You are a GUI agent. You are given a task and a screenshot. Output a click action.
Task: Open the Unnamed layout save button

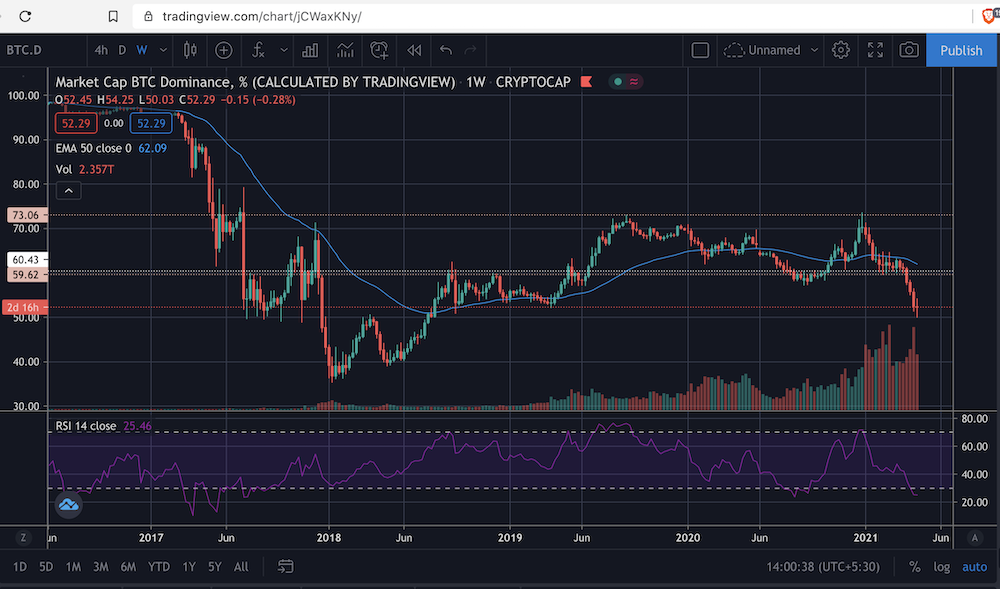tap(763, 50)
